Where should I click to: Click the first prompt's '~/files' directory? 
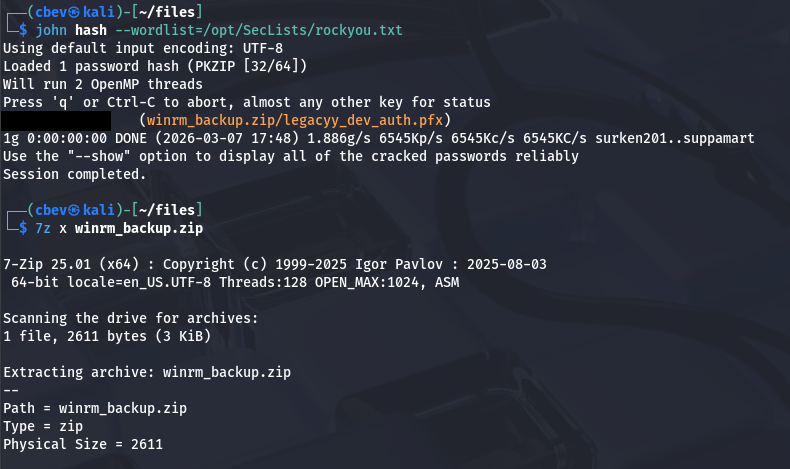click(x=174, y=12)
